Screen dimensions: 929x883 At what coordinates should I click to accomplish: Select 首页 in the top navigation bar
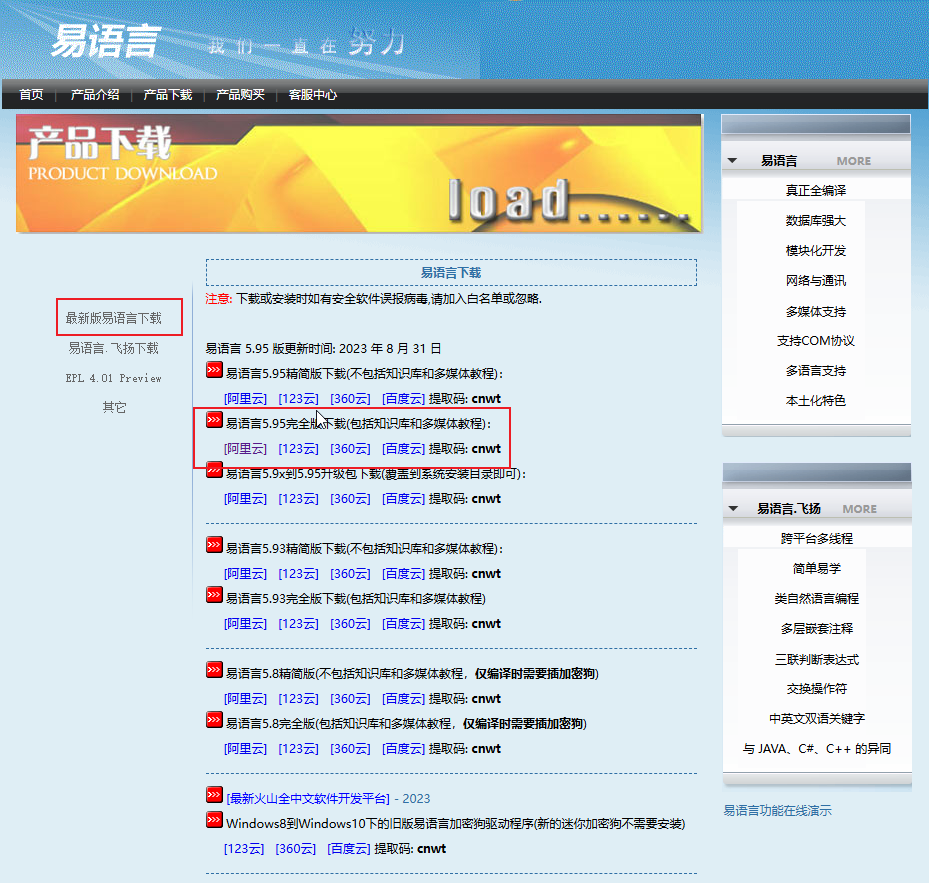[31, 95]
